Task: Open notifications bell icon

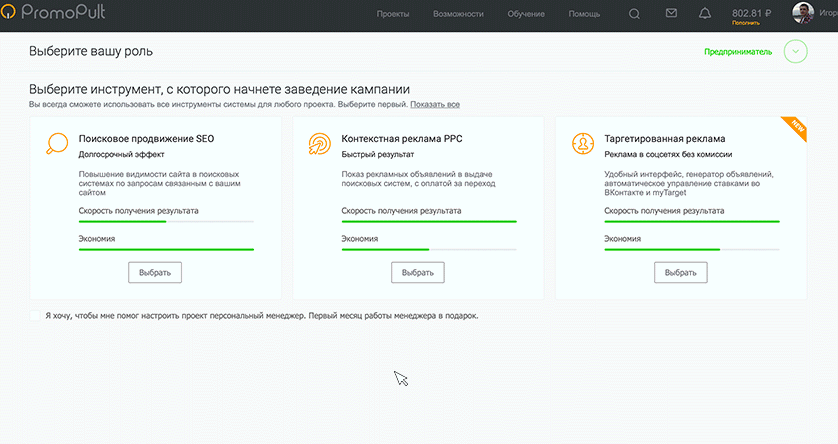Action: pyautogui.click(x=705, y=14)
